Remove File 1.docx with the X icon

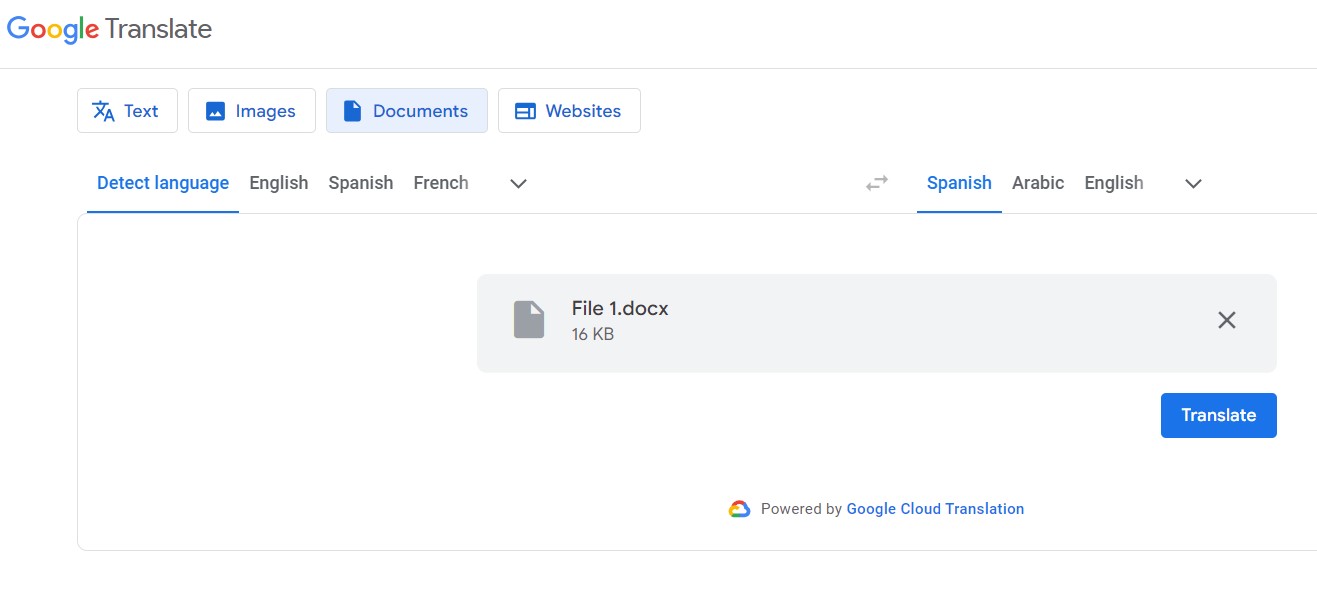[x=1226, y=320]
